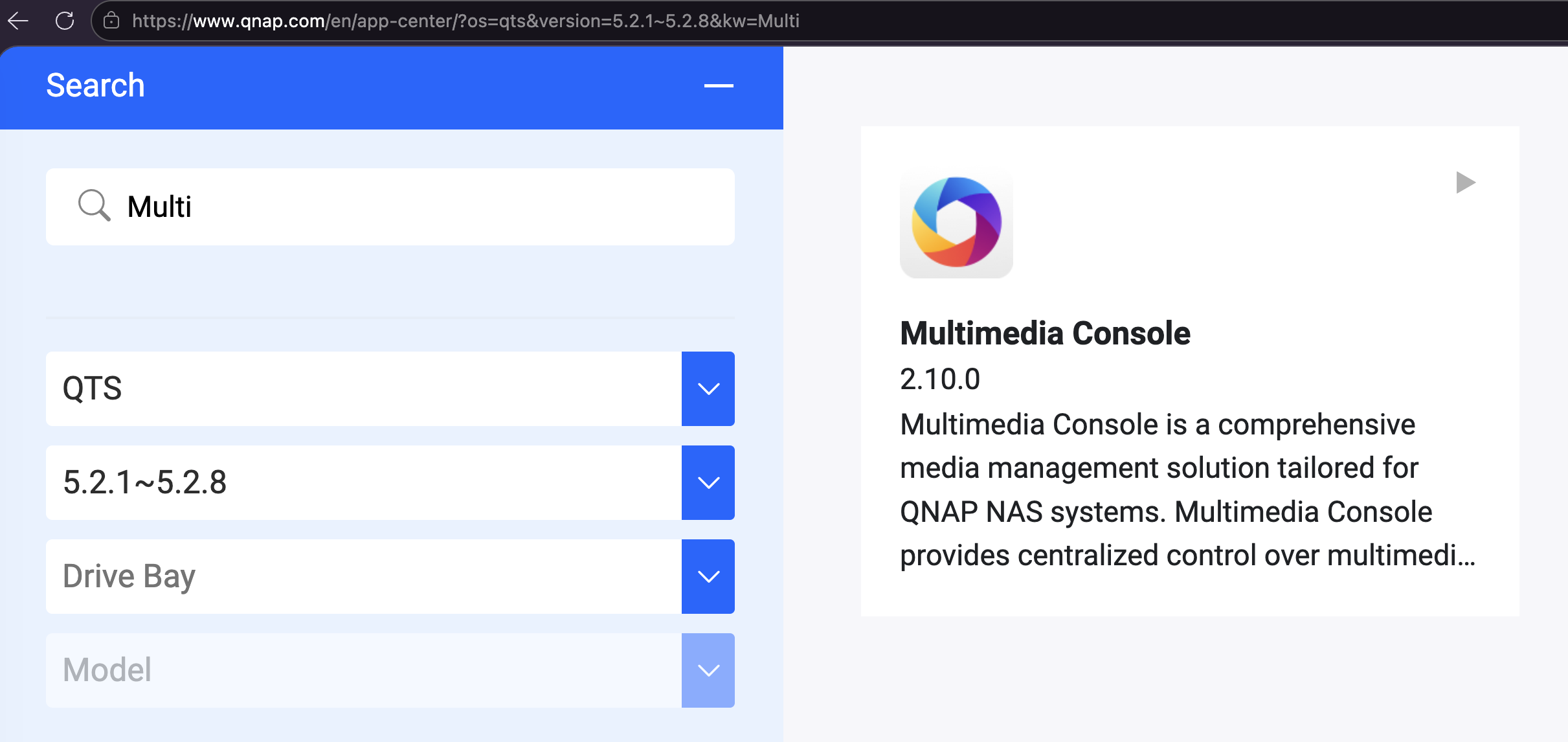Expand the Drive Bay dropdown arrow

[x=708, y=576]
